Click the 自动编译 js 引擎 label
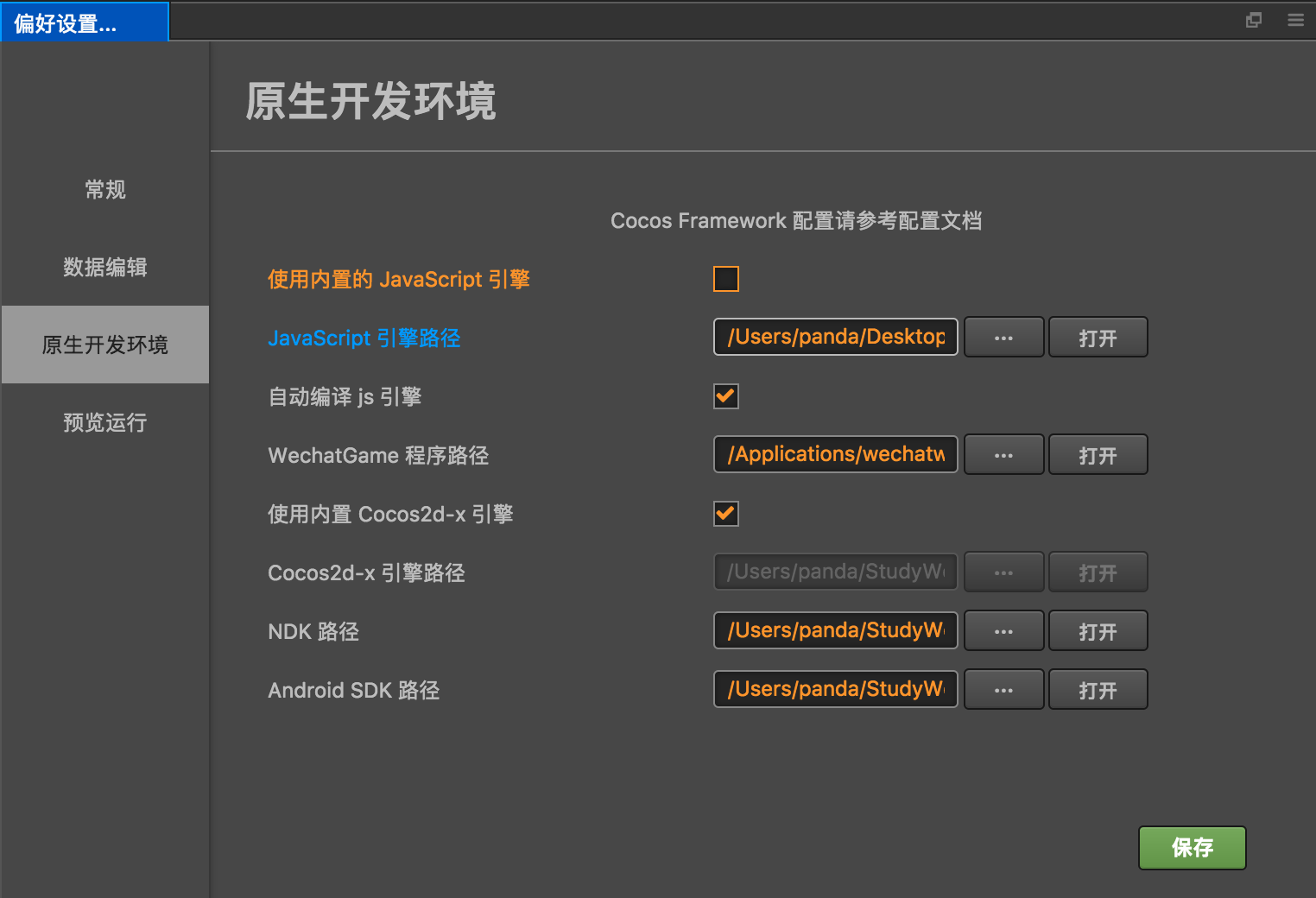1316x898 pixels. coord(345,396)
